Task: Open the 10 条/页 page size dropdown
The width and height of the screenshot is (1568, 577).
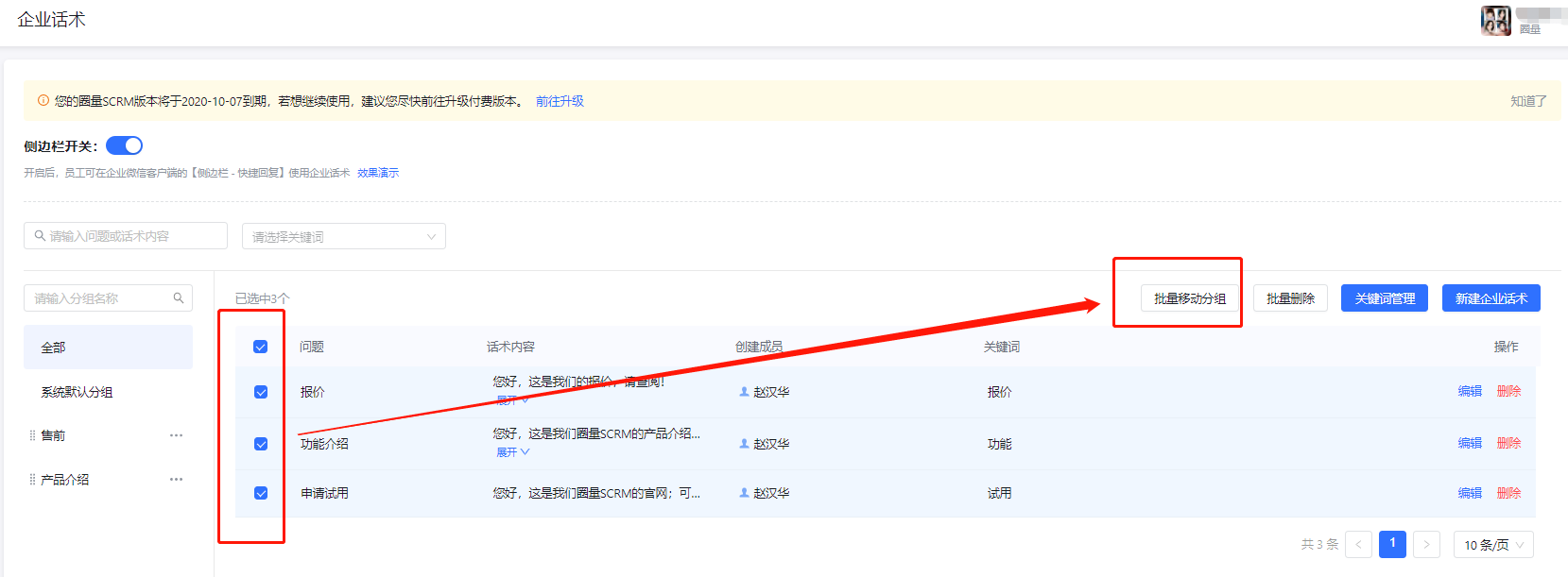Action: click(x=1492, y=545)
